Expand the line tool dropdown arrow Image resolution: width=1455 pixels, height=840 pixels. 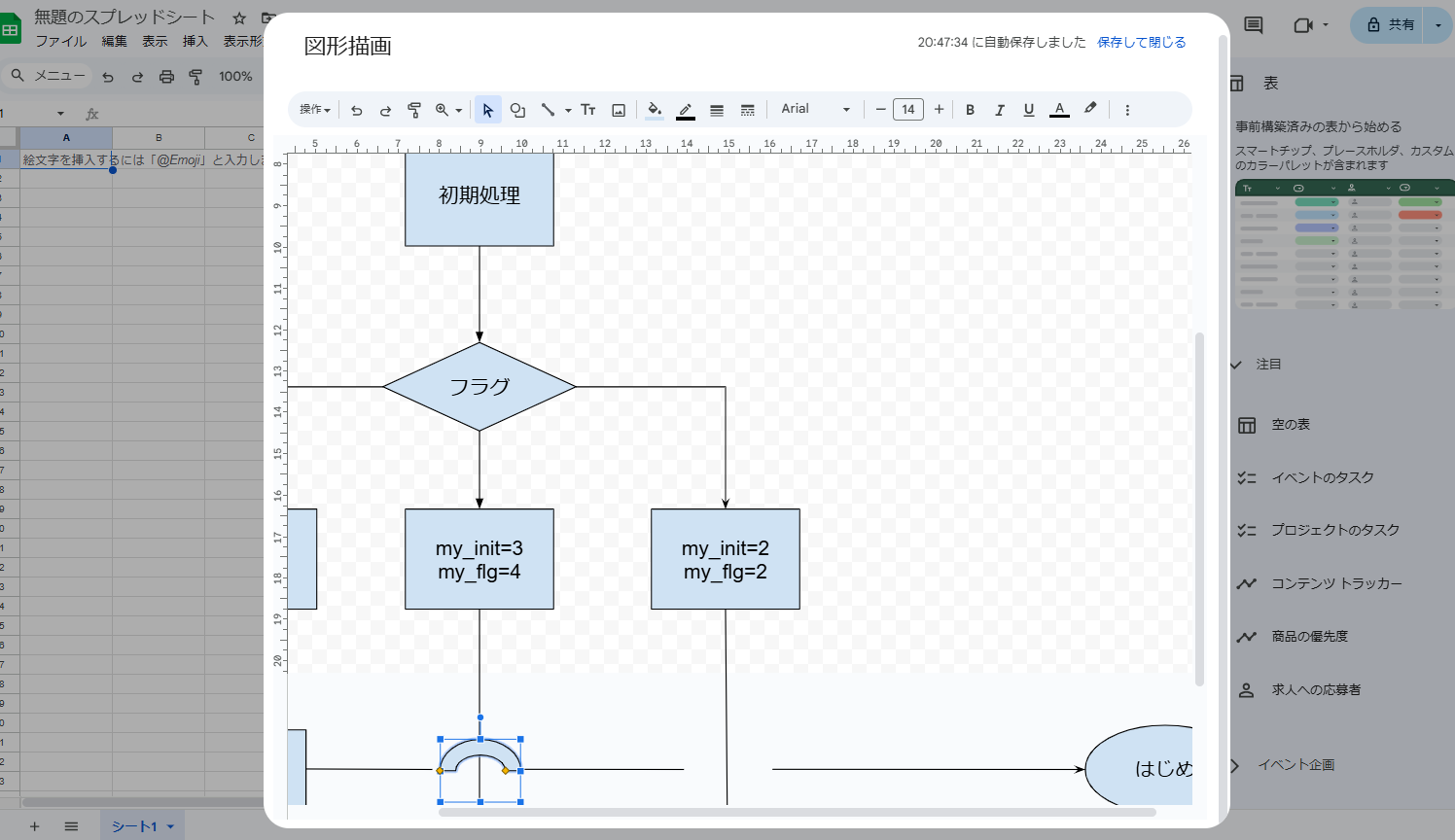point(568,111)
